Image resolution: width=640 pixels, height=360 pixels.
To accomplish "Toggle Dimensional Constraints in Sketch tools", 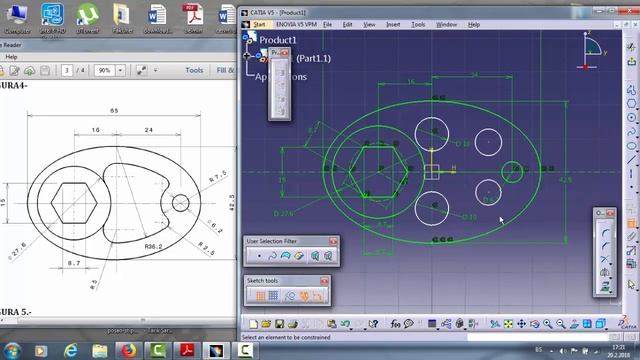I will pos(318,296).
